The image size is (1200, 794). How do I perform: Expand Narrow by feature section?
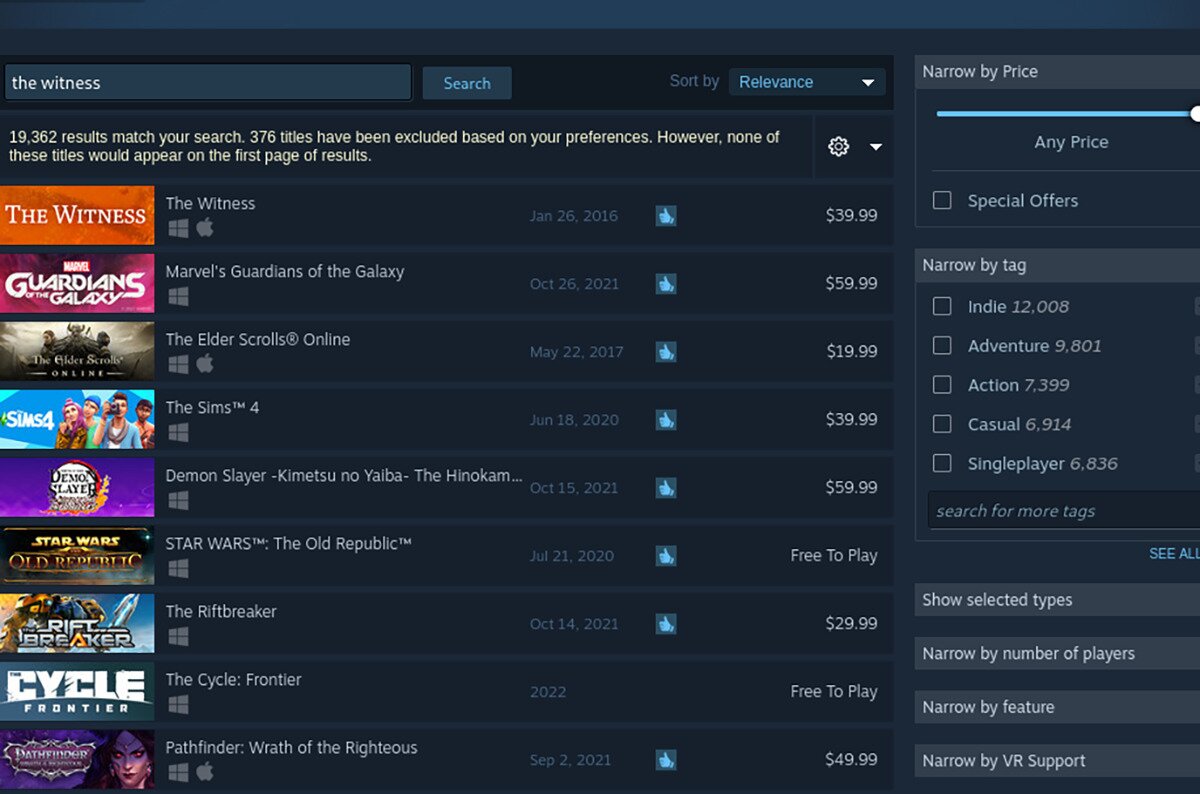1057,707
